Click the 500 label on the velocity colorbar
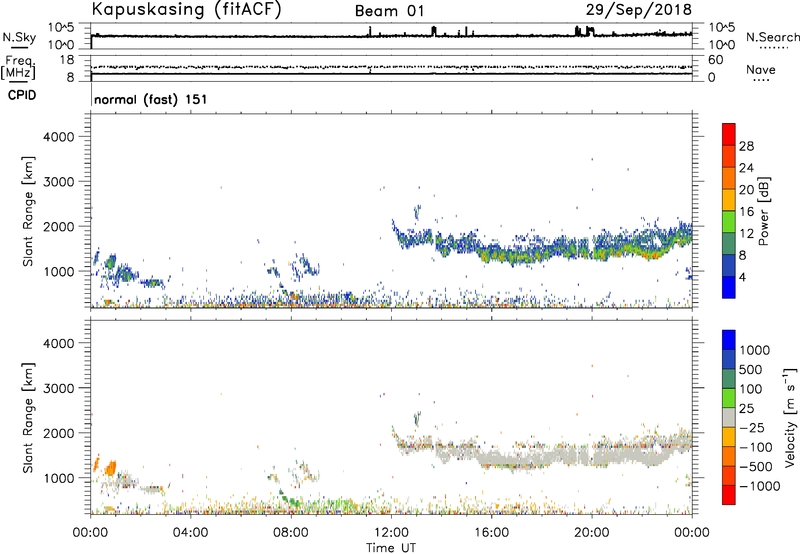800x554 pixels. [751, 369]
